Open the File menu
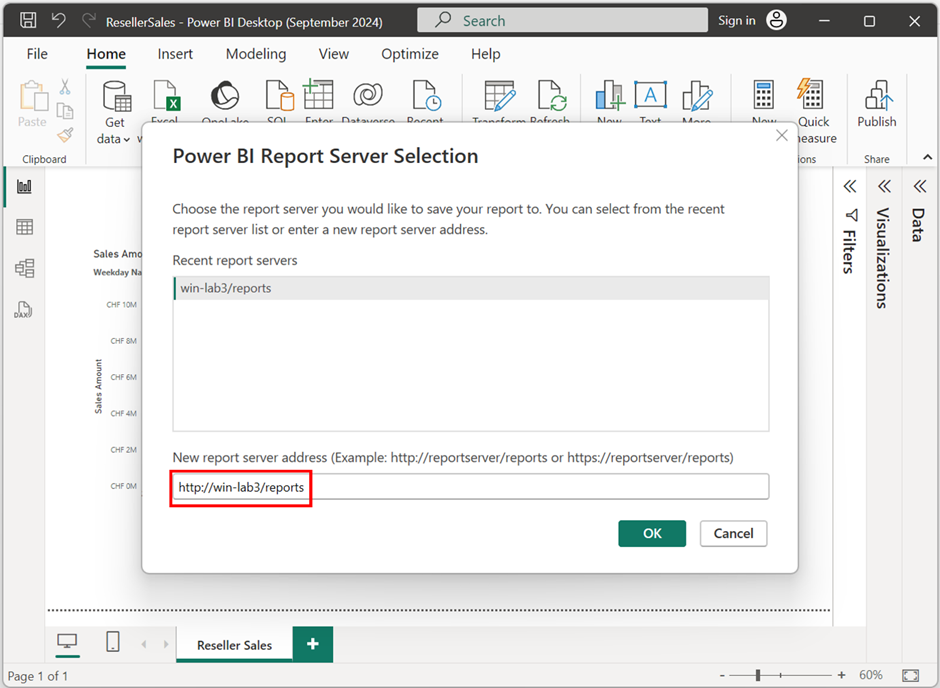This screenshot has height=688, width=940. click(37, 54)
